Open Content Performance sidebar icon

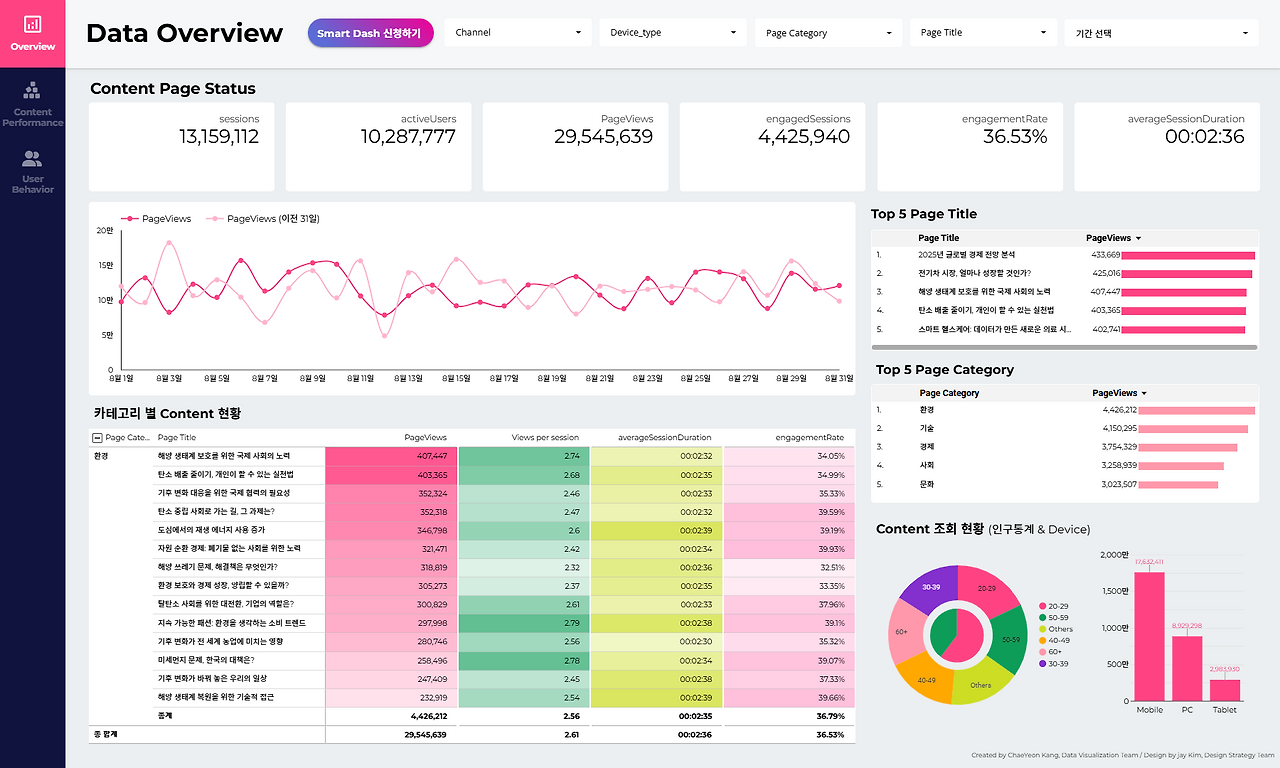[x=32, y=105]
